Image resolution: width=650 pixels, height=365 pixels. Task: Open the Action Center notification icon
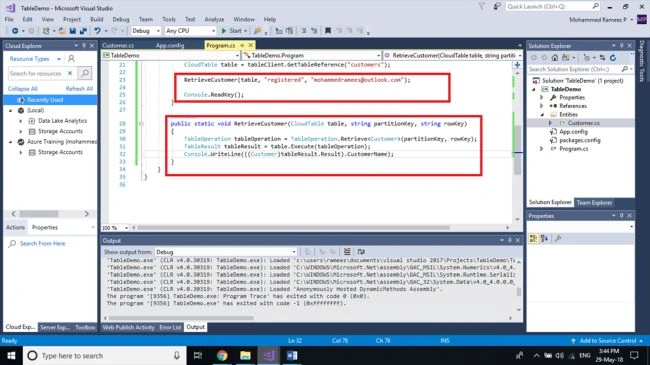coord(634,355)
